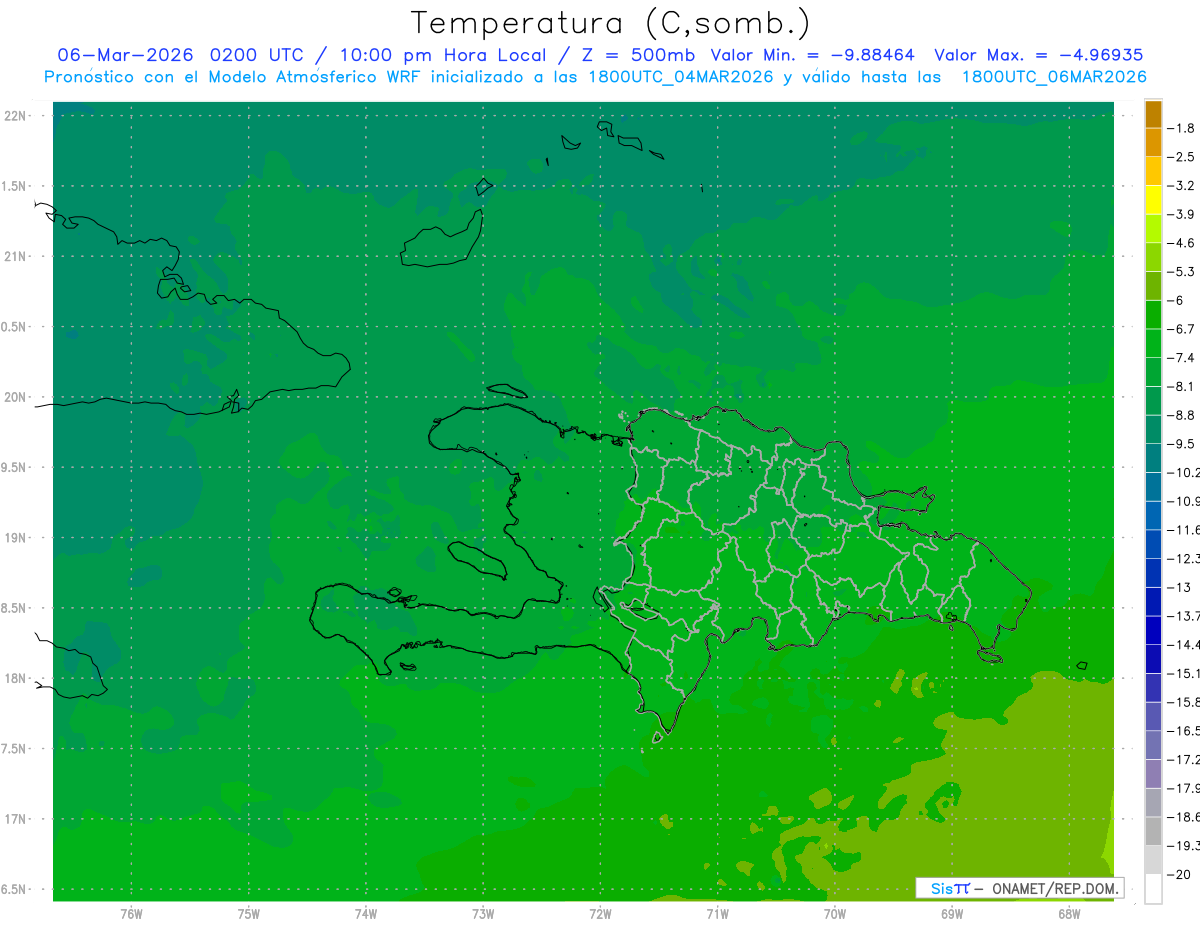The image size is (1200, 927).
Task: Click the "18N" latitude label
Action: pos(15,678)
